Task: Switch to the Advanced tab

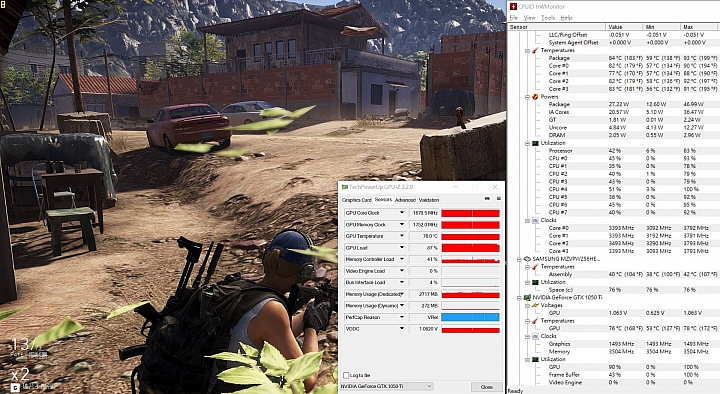Action: [x=405, y=200]
